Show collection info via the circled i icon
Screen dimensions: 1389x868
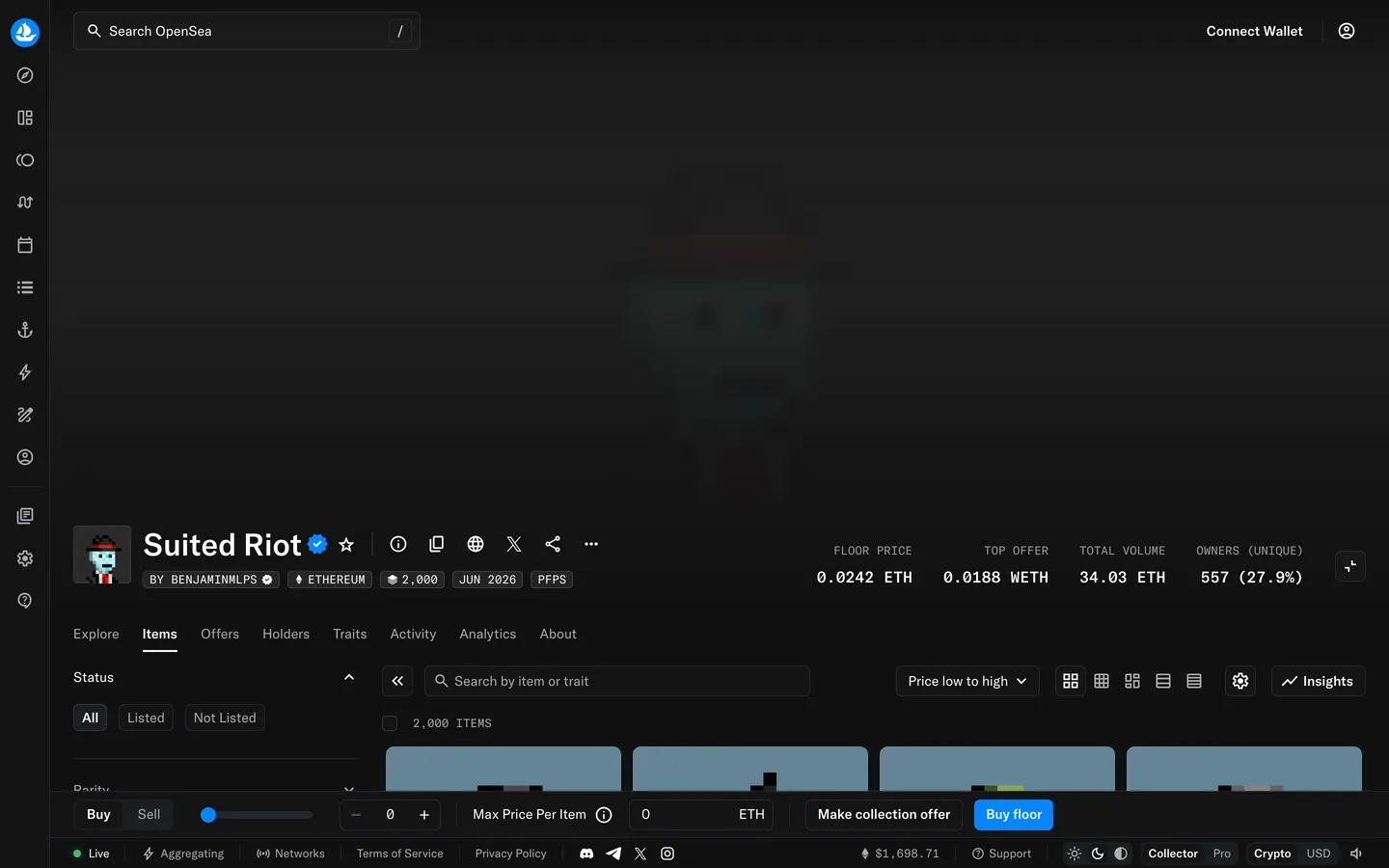coord(398,544)
